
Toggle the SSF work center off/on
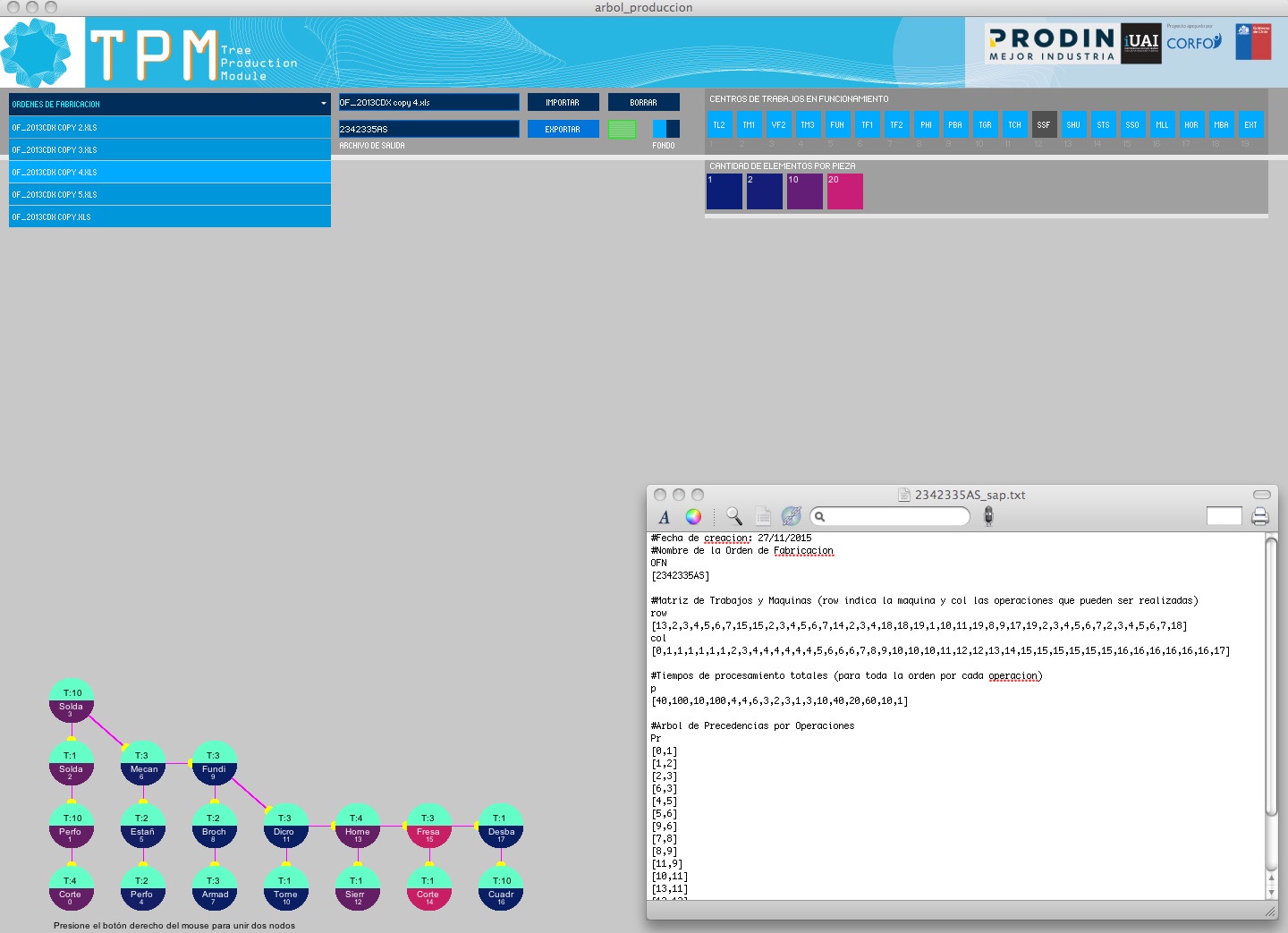[x=1044, y=125]
